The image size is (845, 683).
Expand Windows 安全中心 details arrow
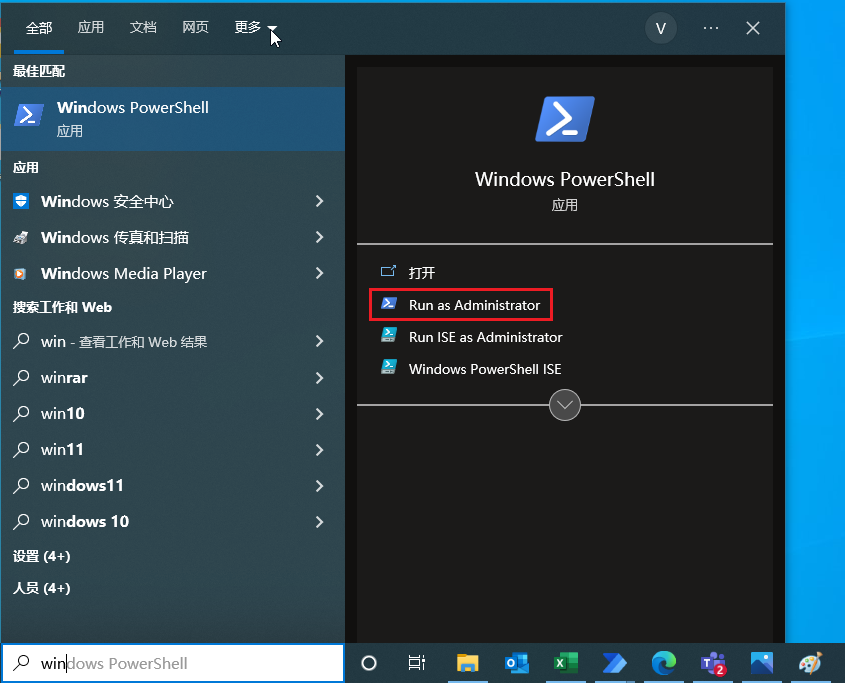pyautogui.click(x=320, y=201)
